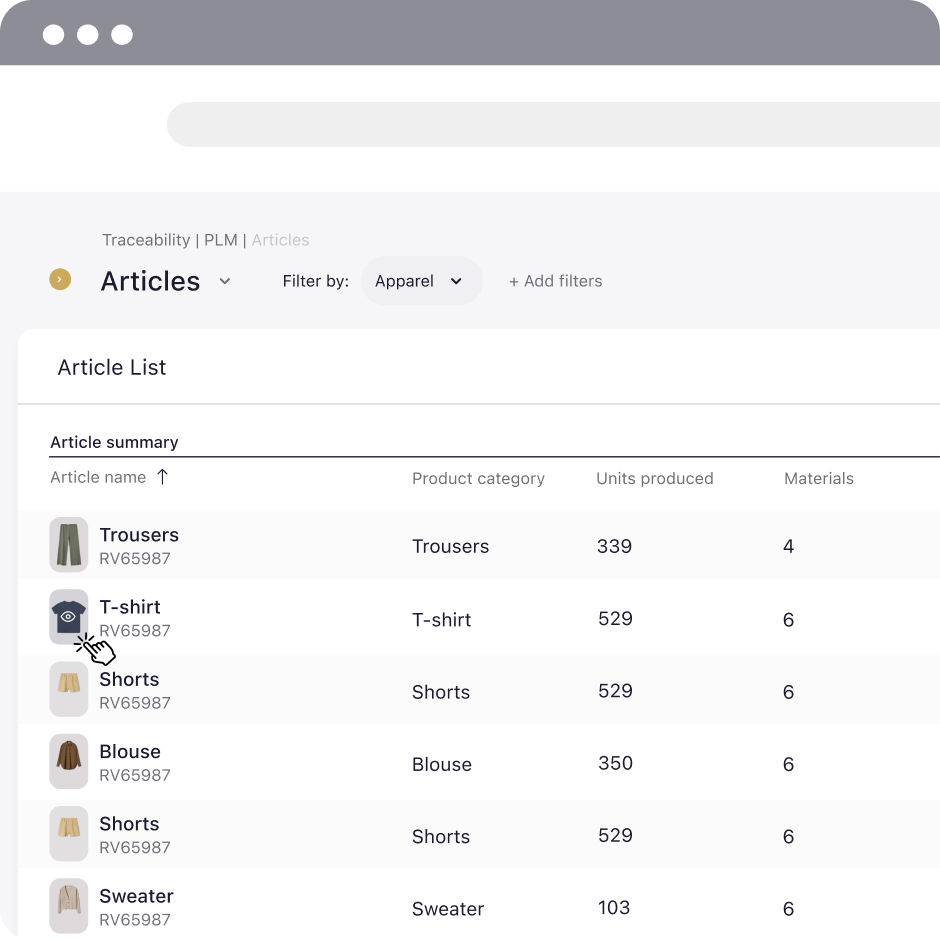
Task: Click the Articles breadcrumb
Action: 280,240
